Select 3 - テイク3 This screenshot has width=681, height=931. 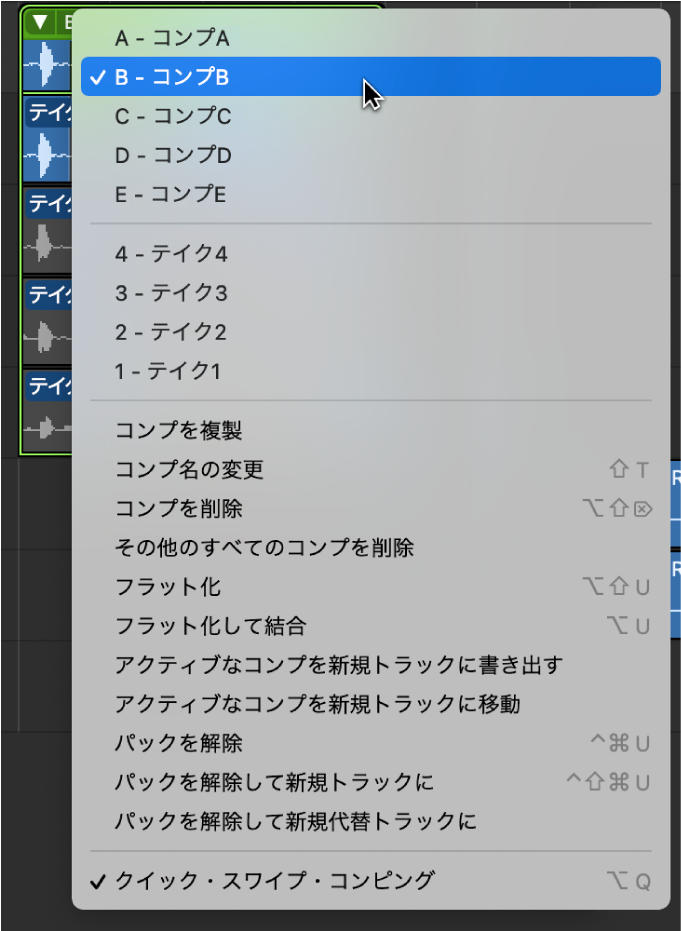coord(370,293)
